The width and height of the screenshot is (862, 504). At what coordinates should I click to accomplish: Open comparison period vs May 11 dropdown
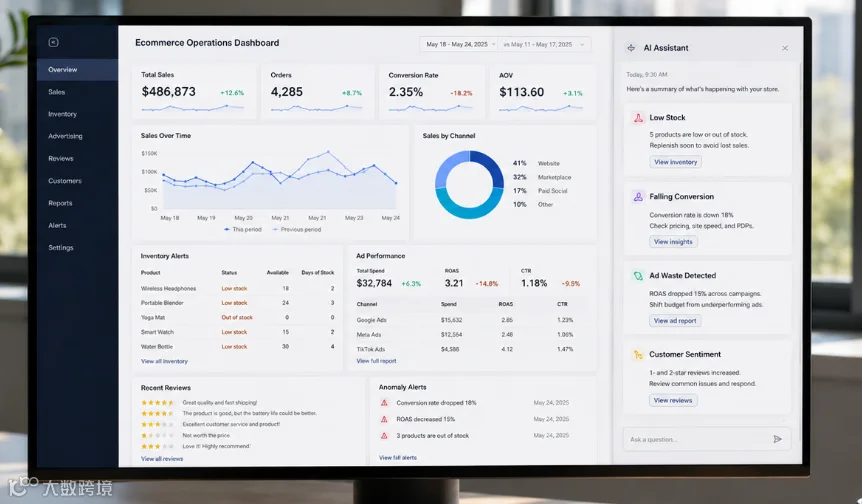tap(544, 44)
